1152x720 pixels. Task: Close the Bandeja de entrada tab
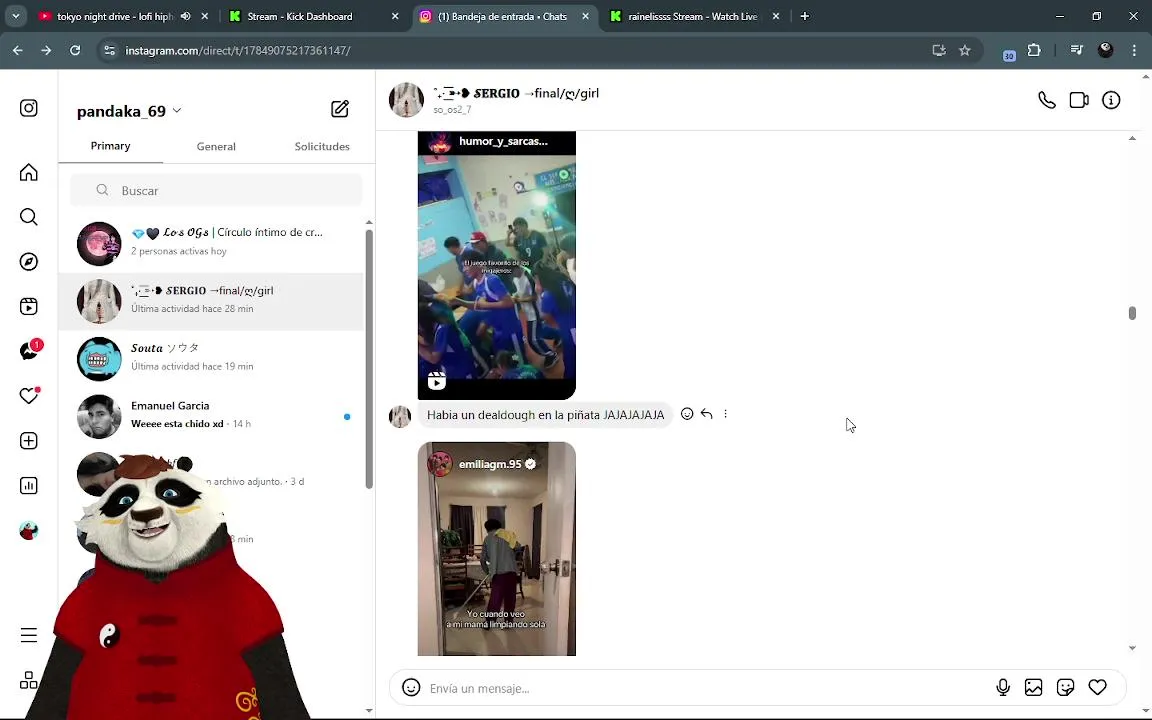tap(586, 16)
